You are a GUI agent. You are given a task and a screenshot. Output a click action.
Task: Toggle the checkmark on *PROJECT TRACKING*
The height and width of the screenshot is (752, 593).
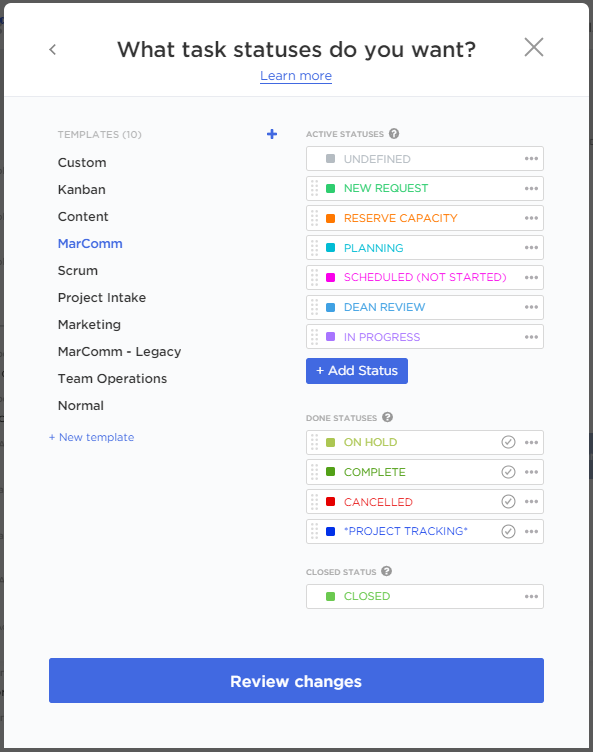pyautogui.click(x=509, y=531)
